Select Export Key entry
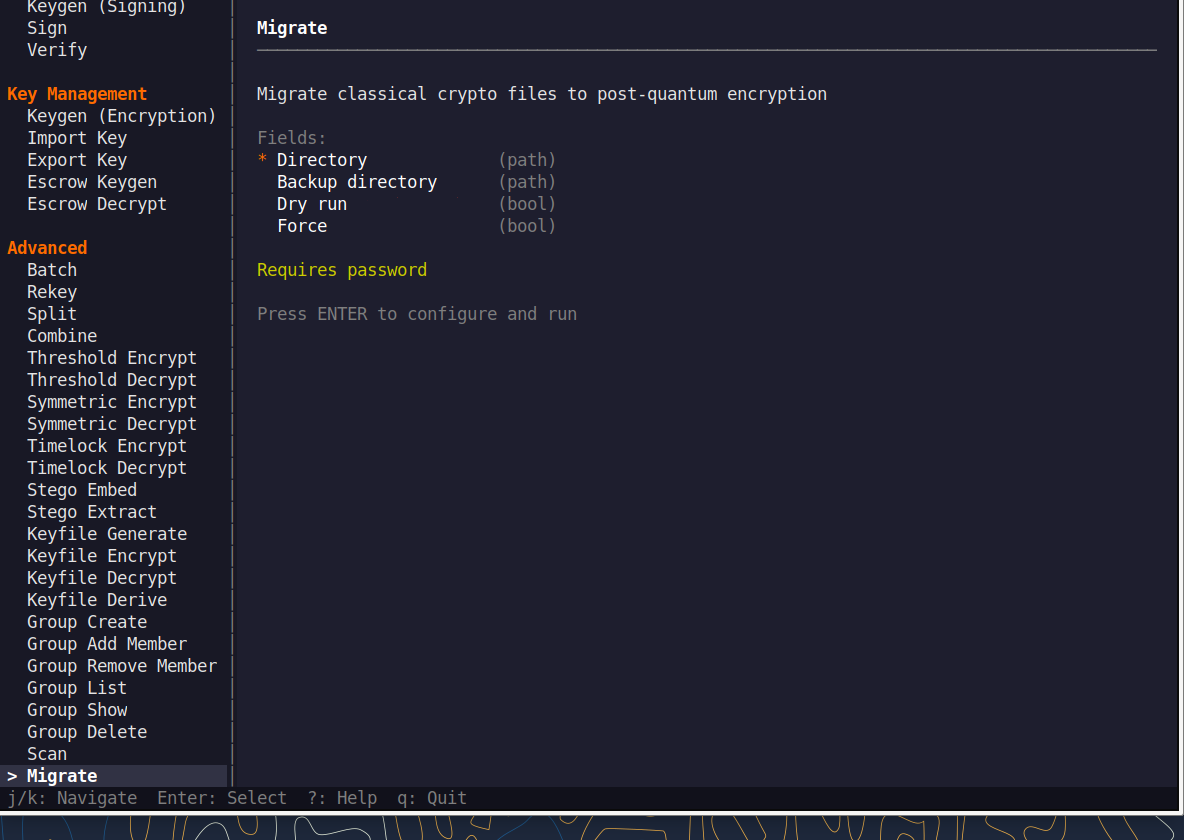 tap(77, 159)
